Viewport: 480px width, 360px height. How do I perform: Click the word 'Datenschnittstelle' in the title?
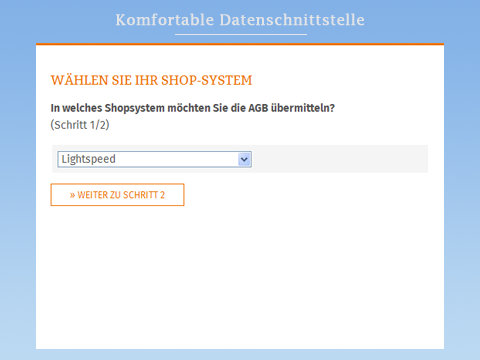coord(292,20)
